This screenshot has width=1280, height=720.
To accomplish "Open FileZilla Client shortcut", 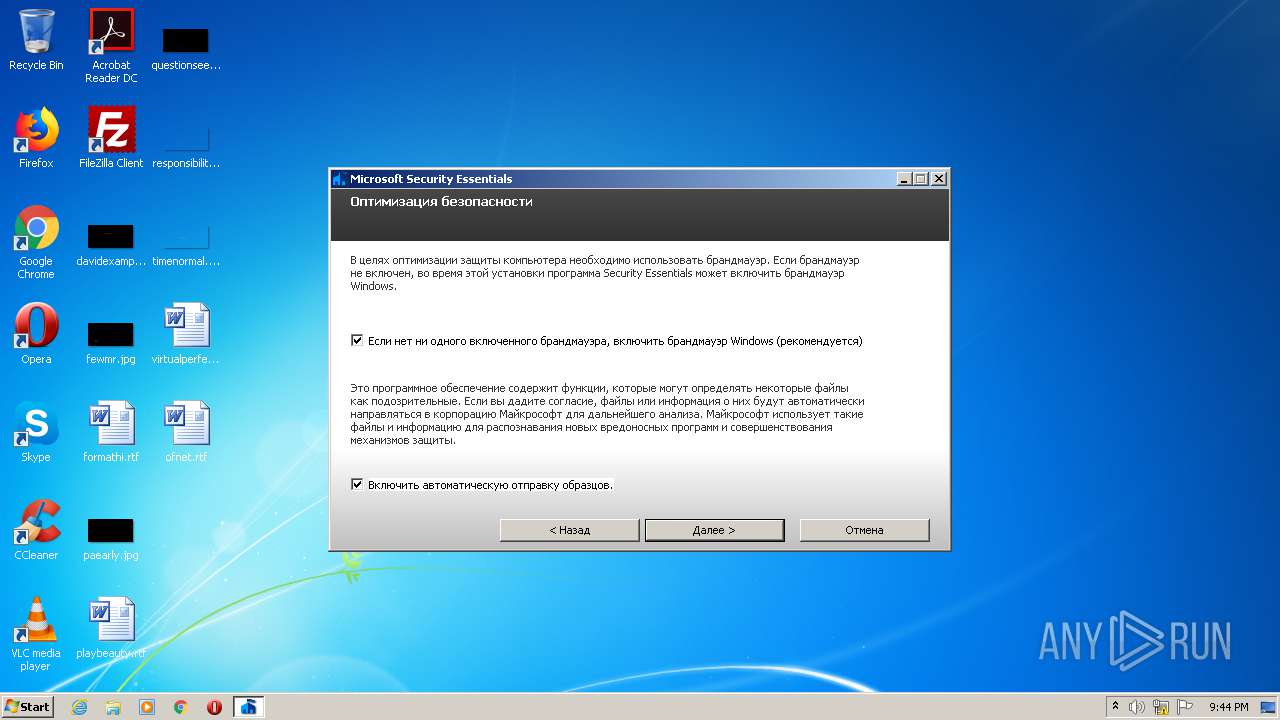I will [x=111, y=138].
